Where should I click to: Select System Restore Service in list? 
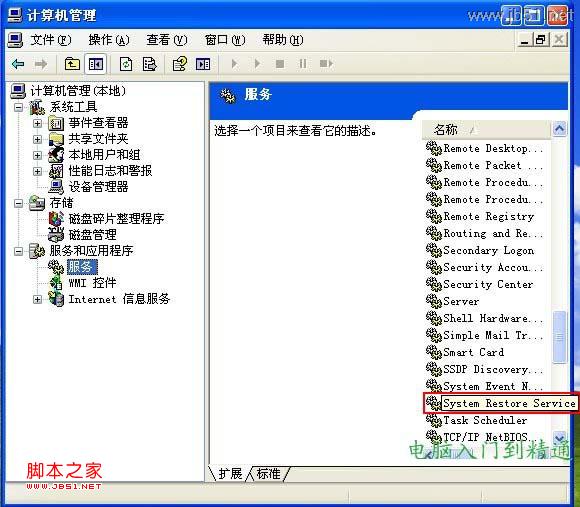509,403
